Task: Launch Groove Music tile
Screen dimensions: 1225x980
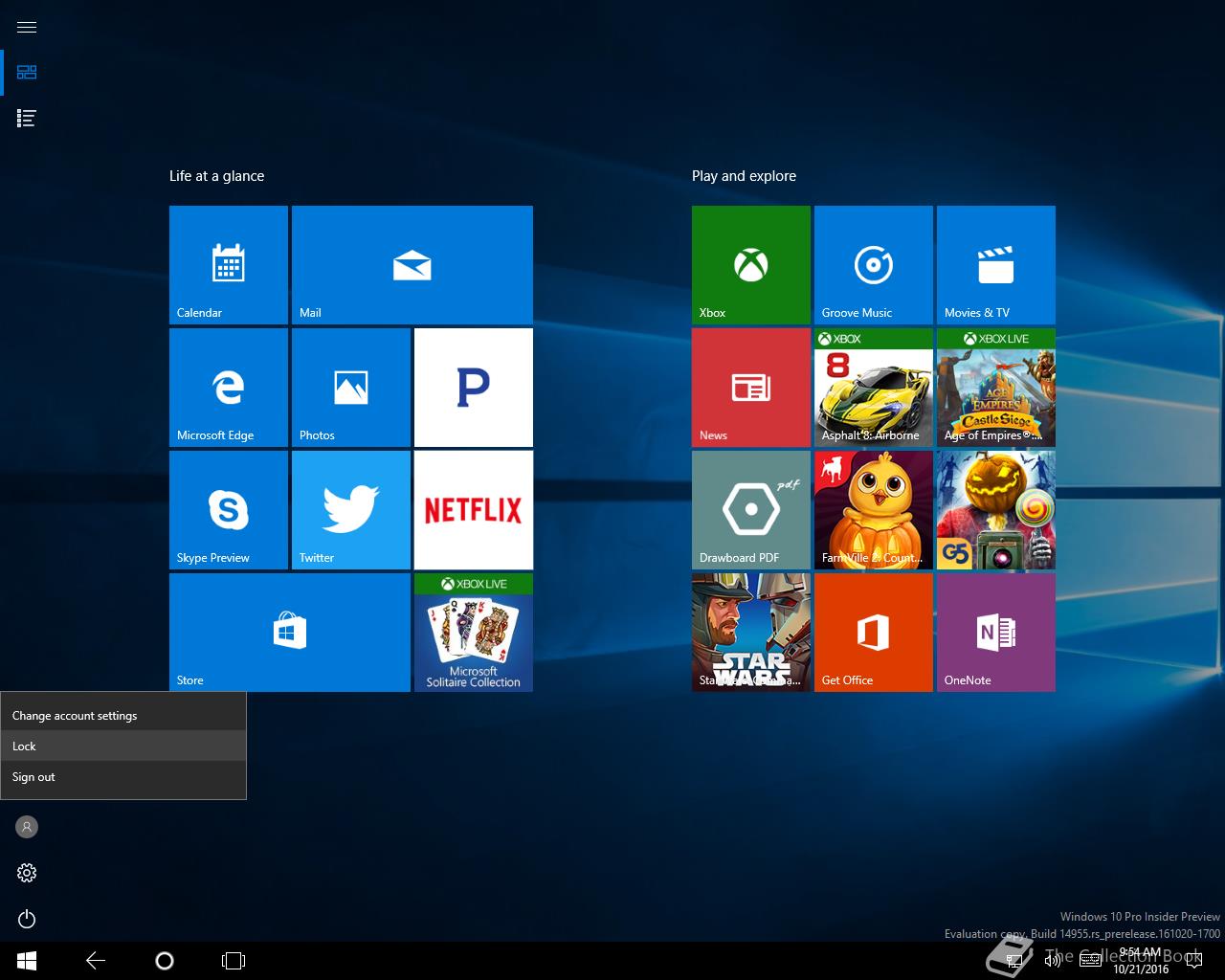Action: [874, 265]
